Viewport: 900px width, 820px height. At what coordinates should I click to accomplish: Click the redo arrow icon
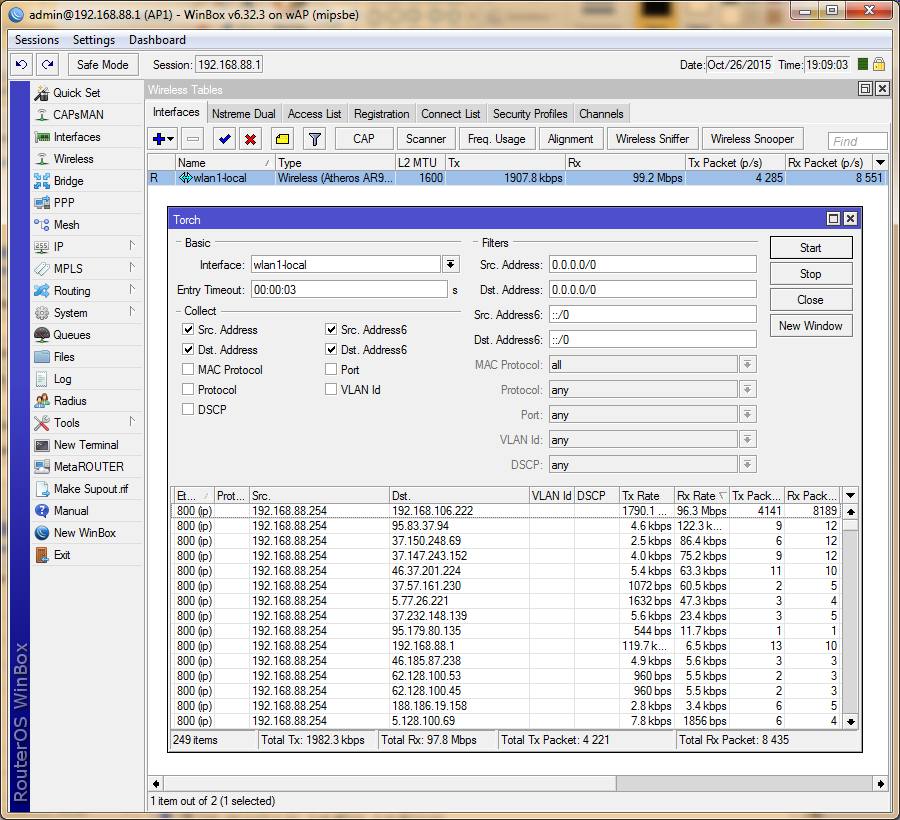pyautogui.click(x=47, y=64)
